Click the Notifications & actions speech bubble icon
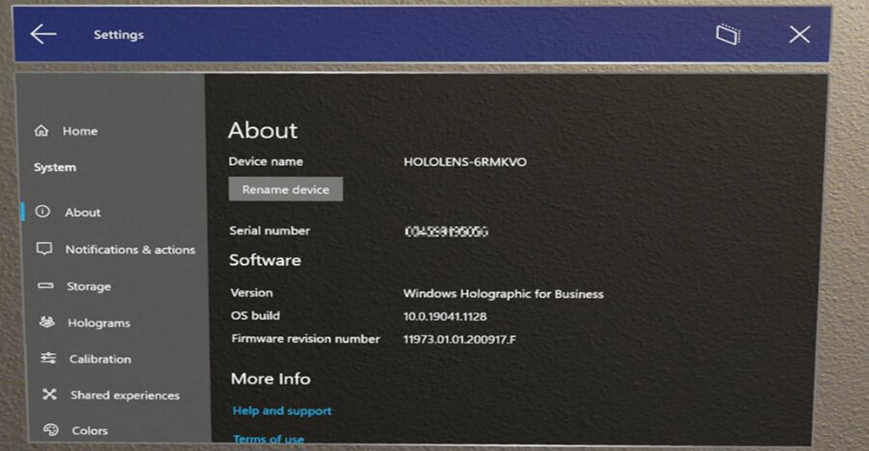 (44, 249)
